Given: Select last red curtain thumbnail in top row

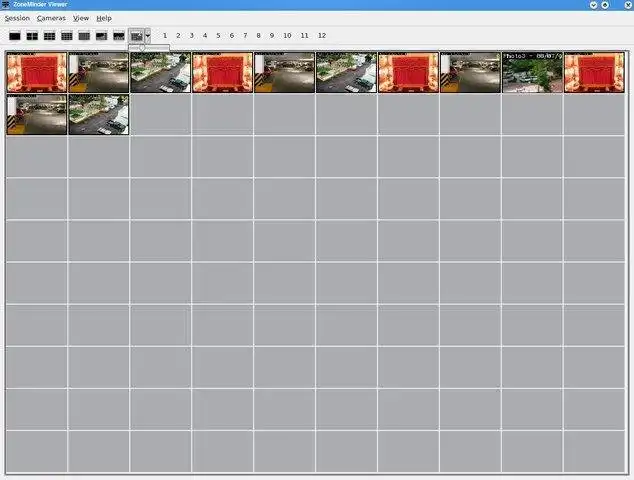Looking at the screenshot, I should tap(594, 72).
